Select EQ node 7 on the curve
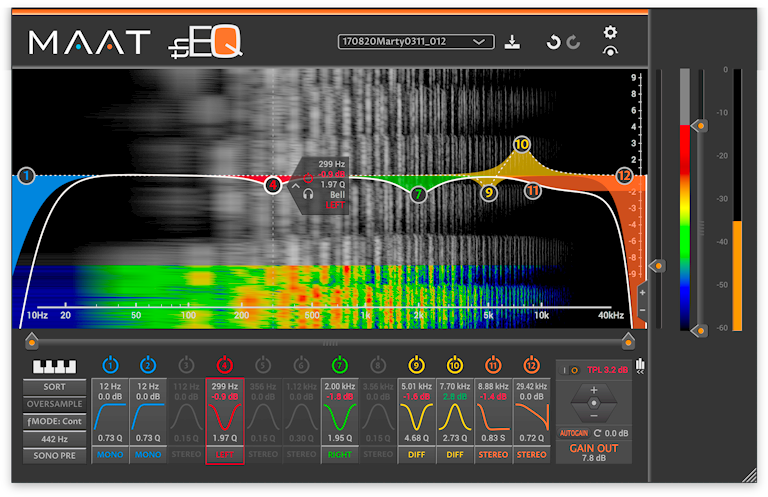Viewport: 768px width, 497px height. click(418, 195)
